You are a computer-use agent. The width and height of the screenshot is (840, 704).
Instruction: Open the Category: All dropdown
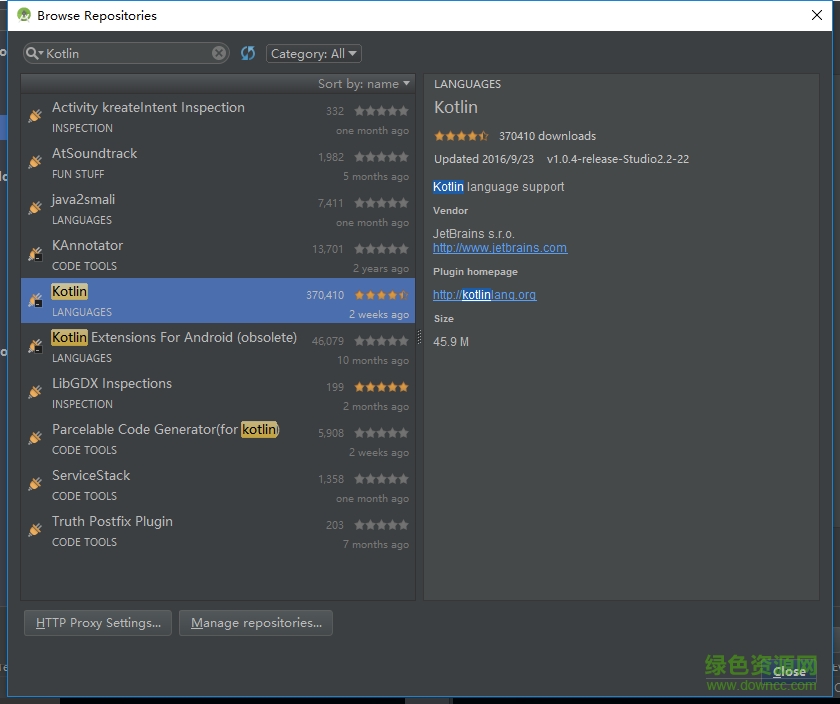tap(313, 54)
